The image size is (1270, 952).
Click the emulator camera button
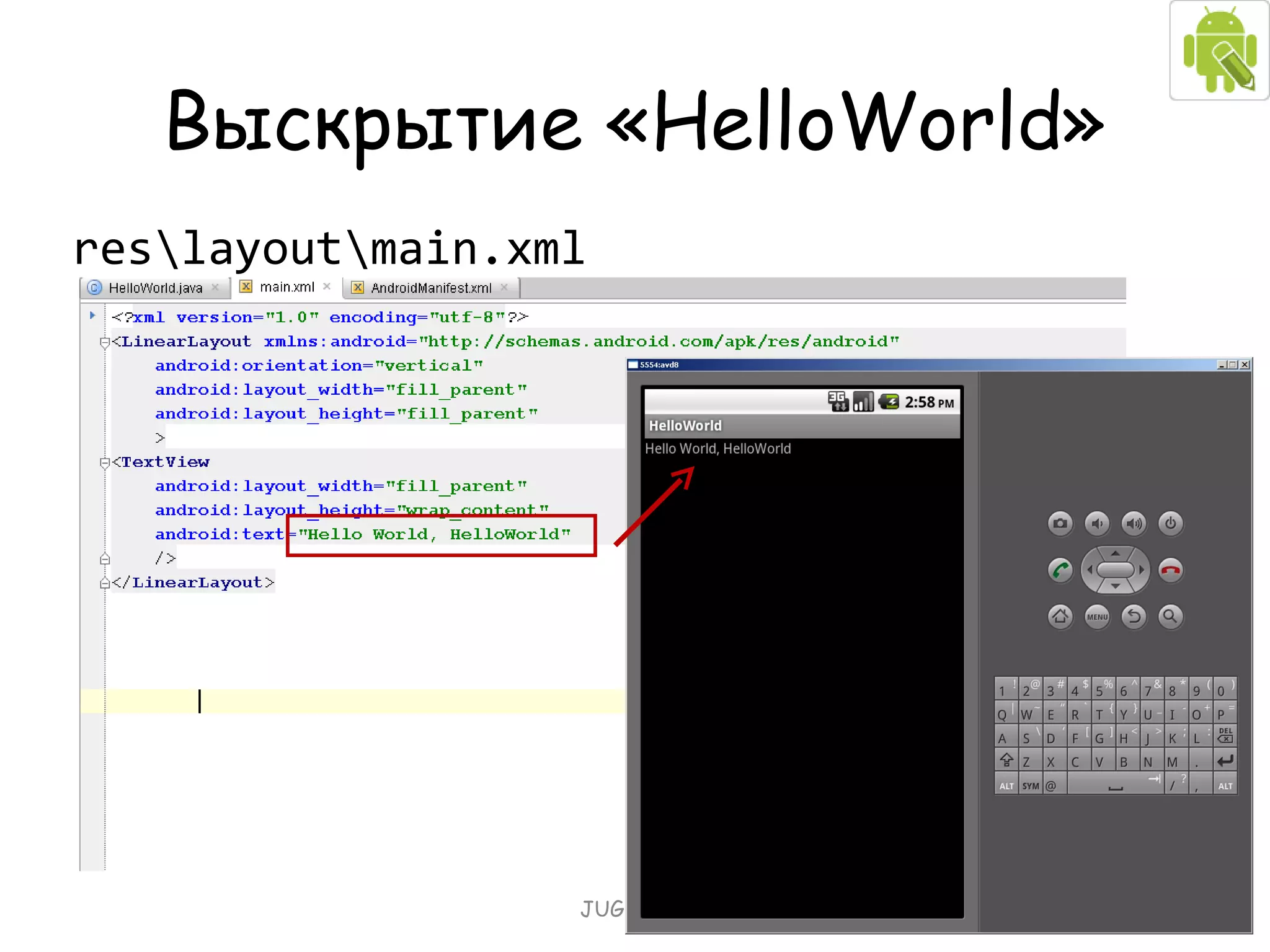1060,524
